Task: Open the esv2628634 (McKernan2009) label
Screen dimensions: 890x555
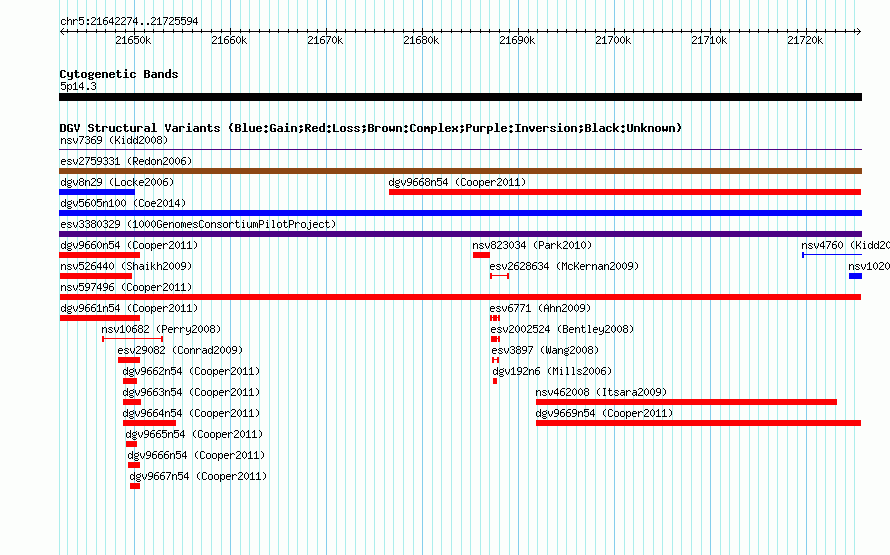Action: 564,266
